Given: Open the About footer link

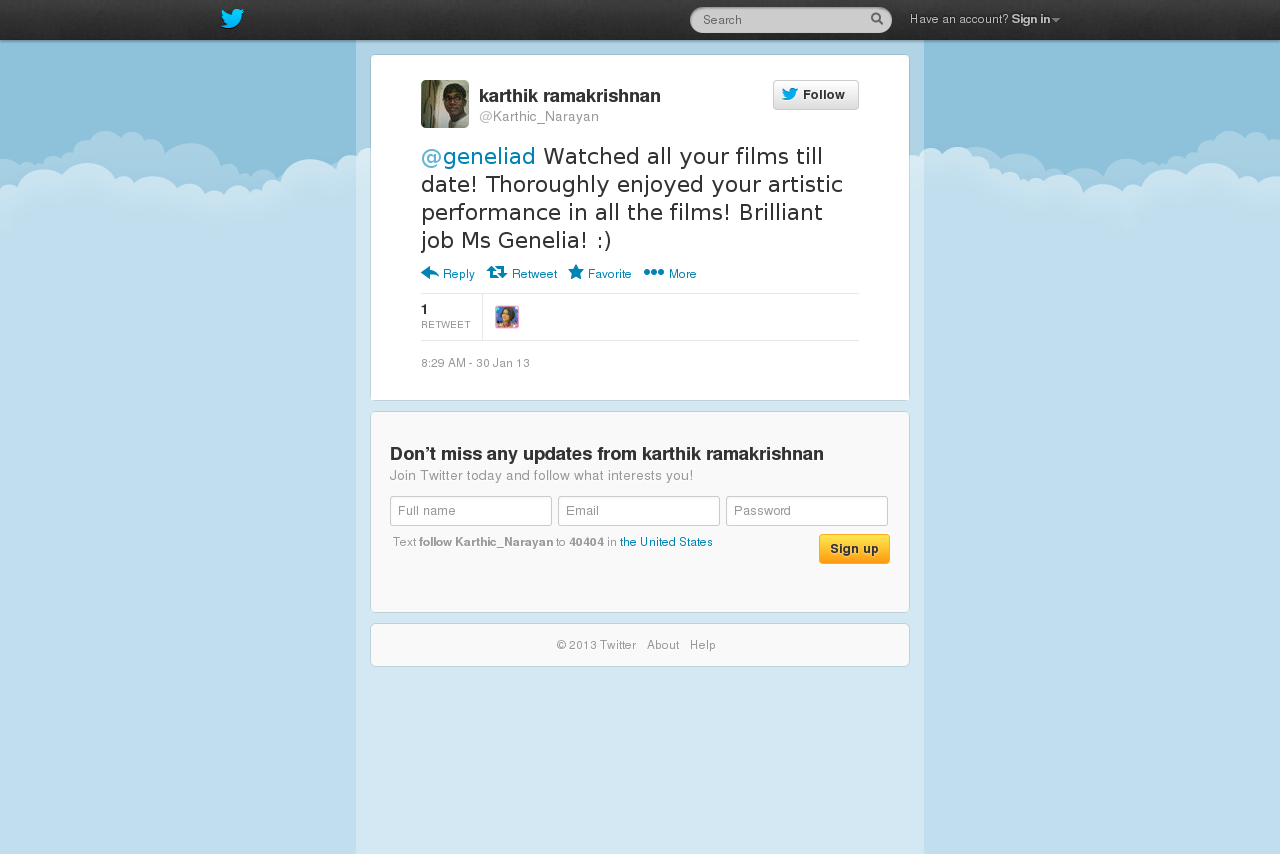Looking at the screenshot, I should tap(663, 645).
